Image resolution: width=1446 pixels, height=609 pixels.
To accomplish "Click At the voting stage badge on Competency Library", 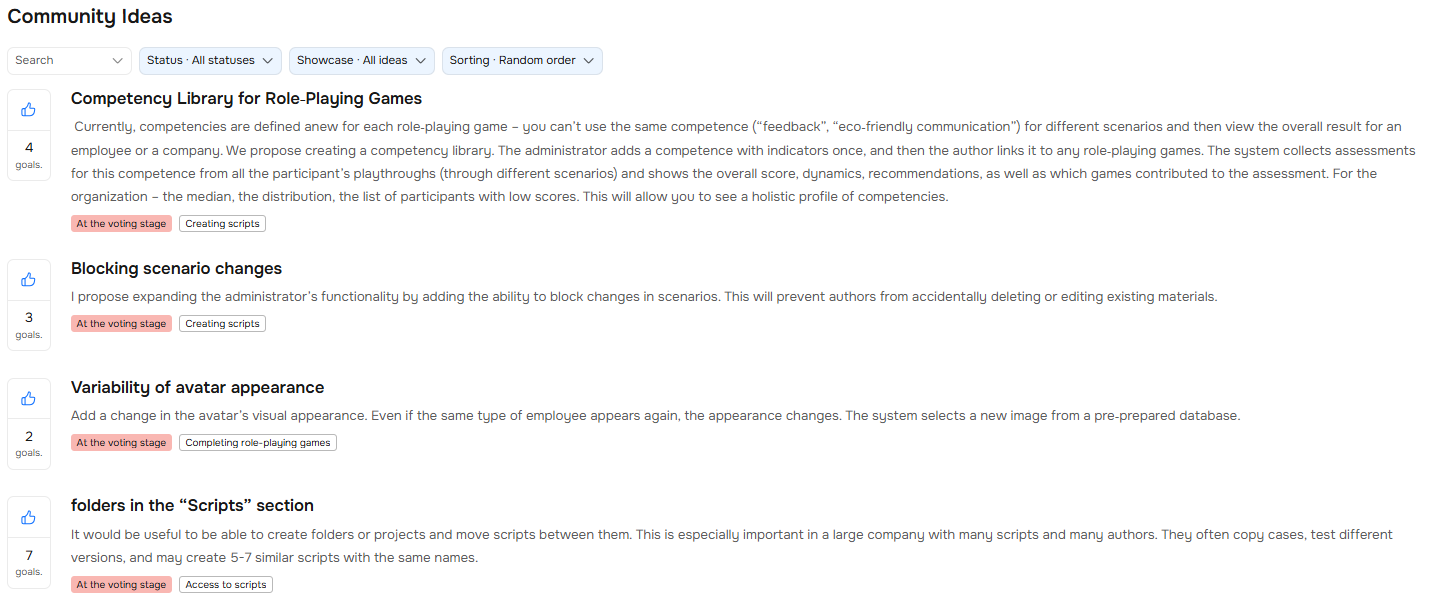I will pos(121,224).
